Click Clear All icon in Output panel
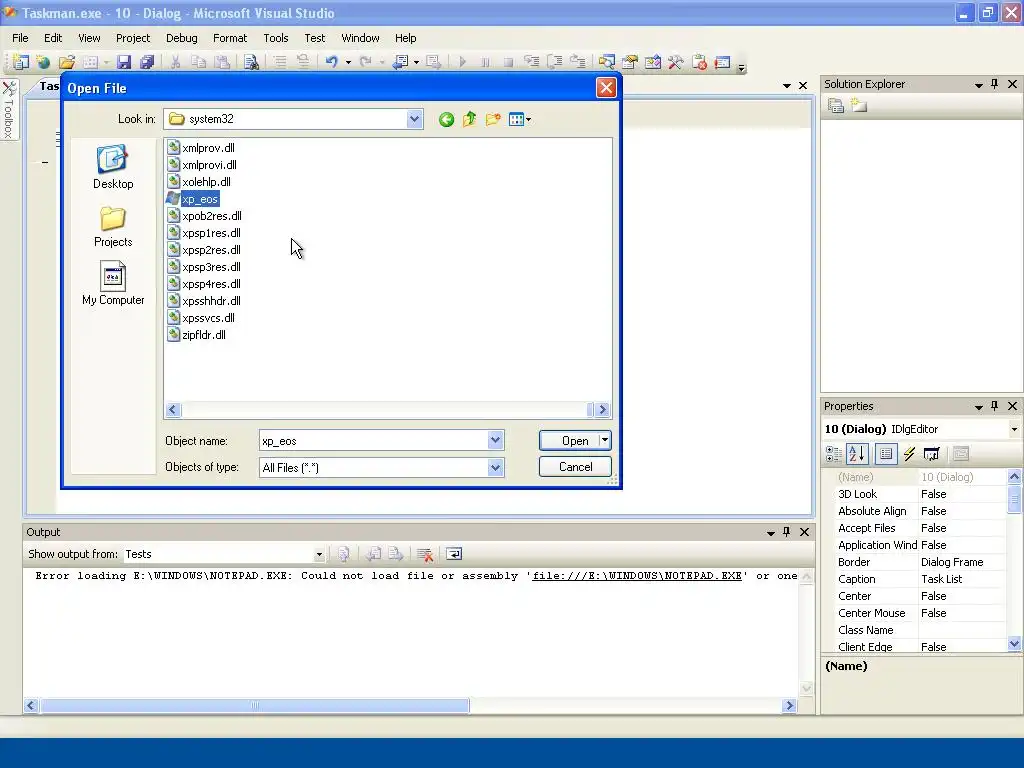 coord(424,554)
